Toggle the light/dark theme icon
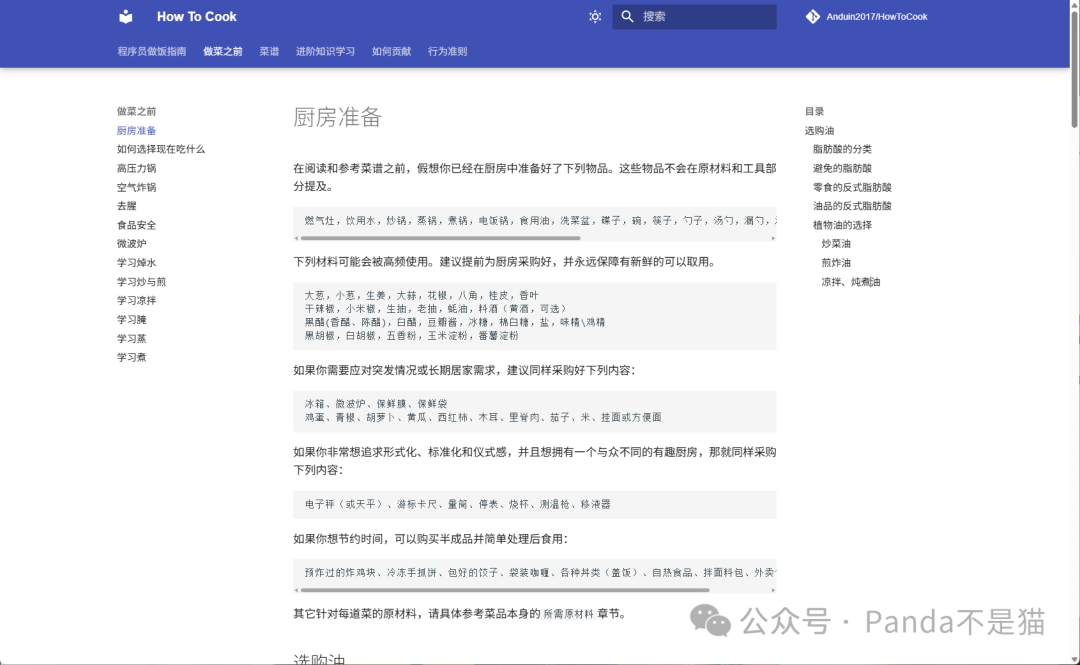This screenshot has height=665, width=1080. point(595,17)
